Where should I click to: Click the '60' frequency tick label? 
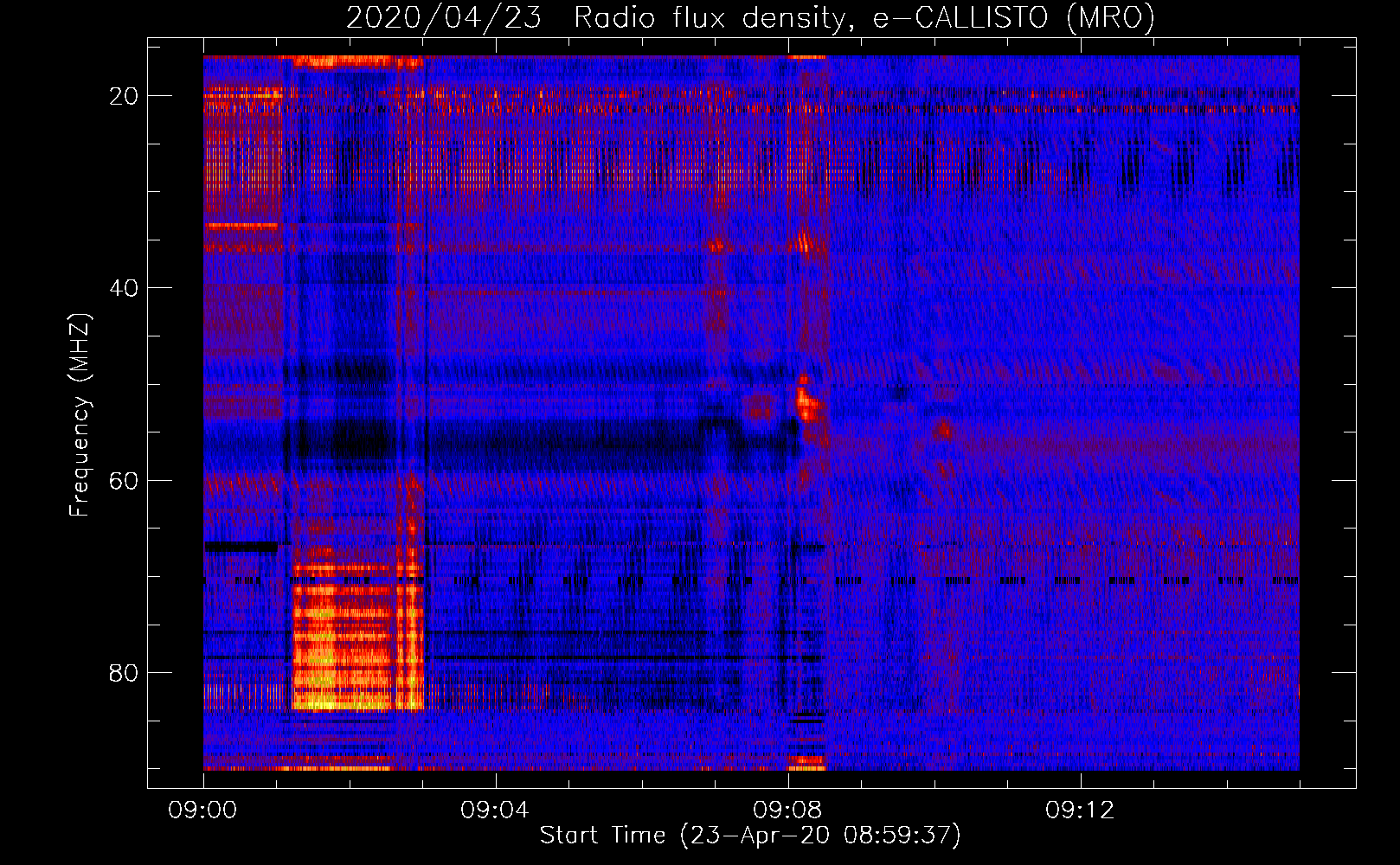click(124, 480)
